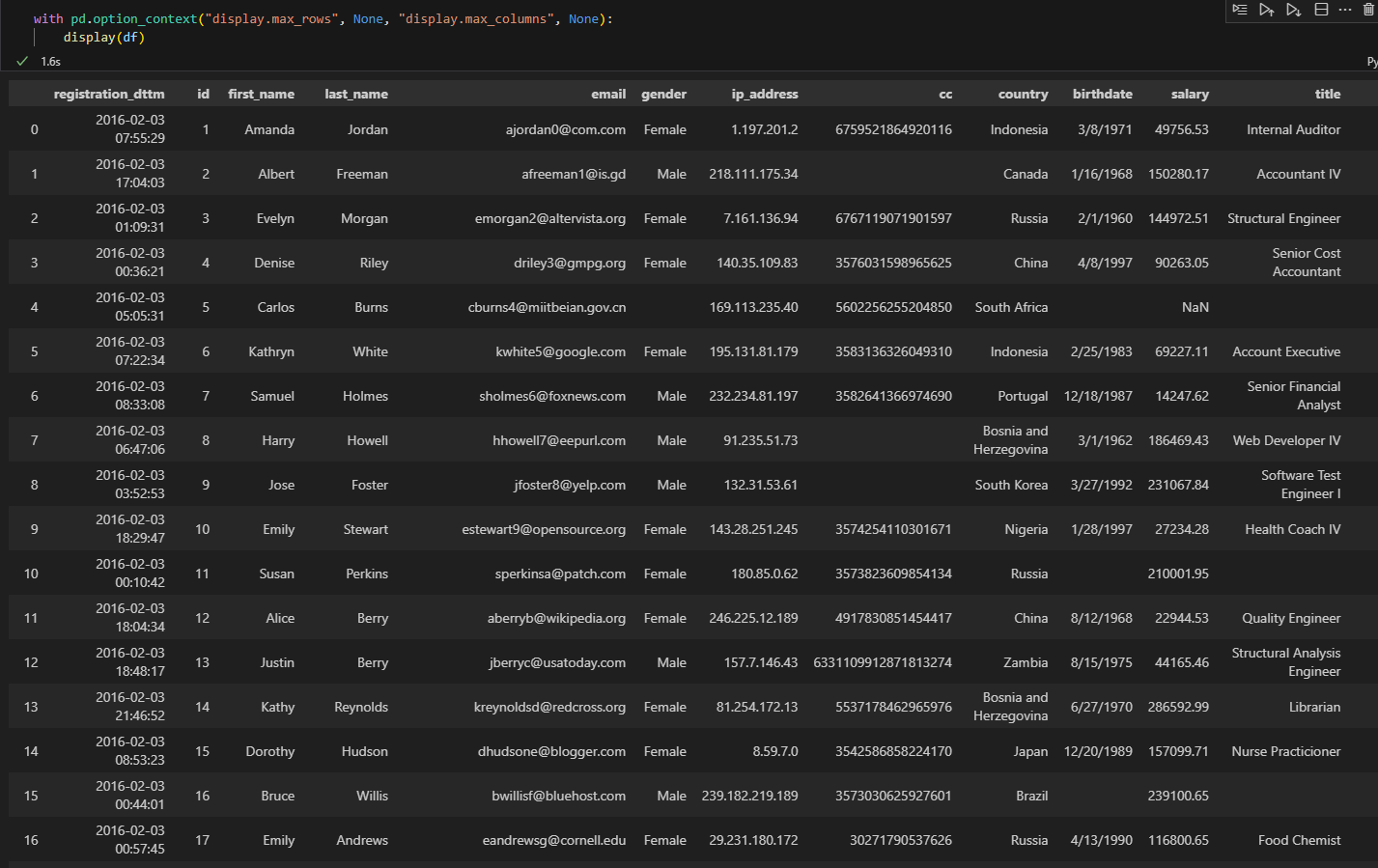Click the cc value 6767119071901597
Image resolution: width=1378 pixels, height=868 pixels.
click(x=893, y=218)
